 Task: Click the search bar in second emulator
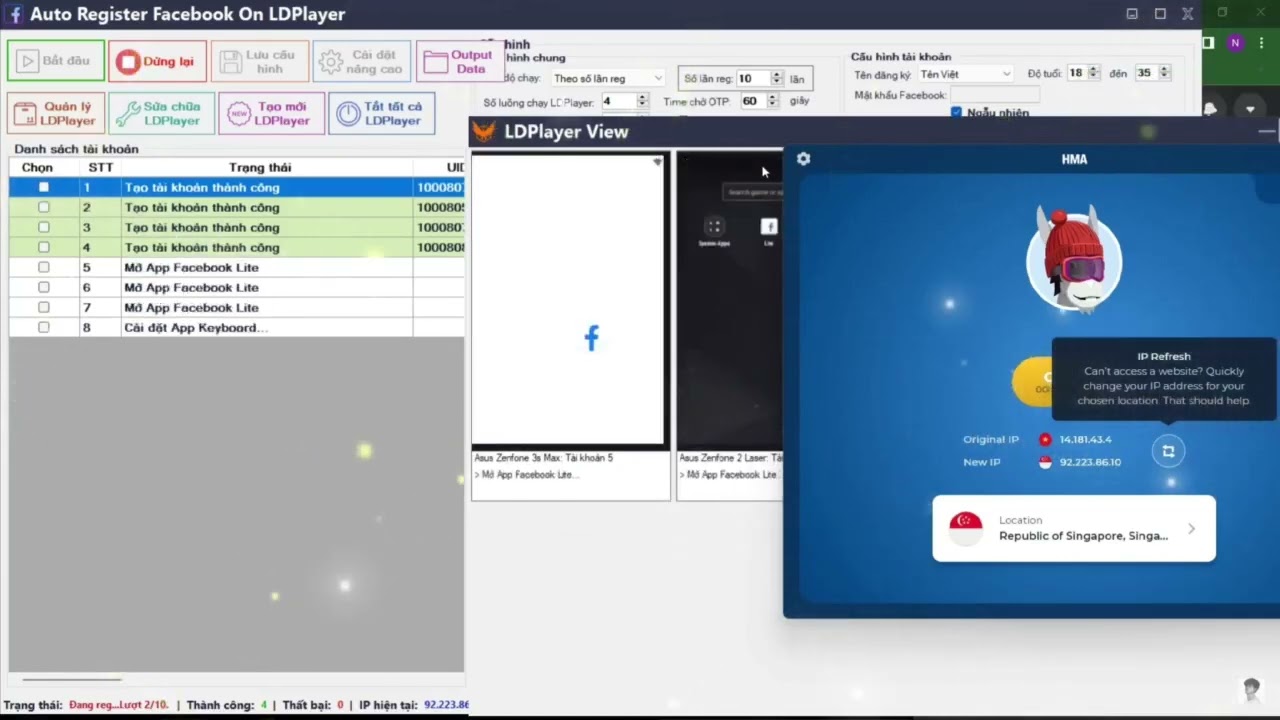click(753, 192)
